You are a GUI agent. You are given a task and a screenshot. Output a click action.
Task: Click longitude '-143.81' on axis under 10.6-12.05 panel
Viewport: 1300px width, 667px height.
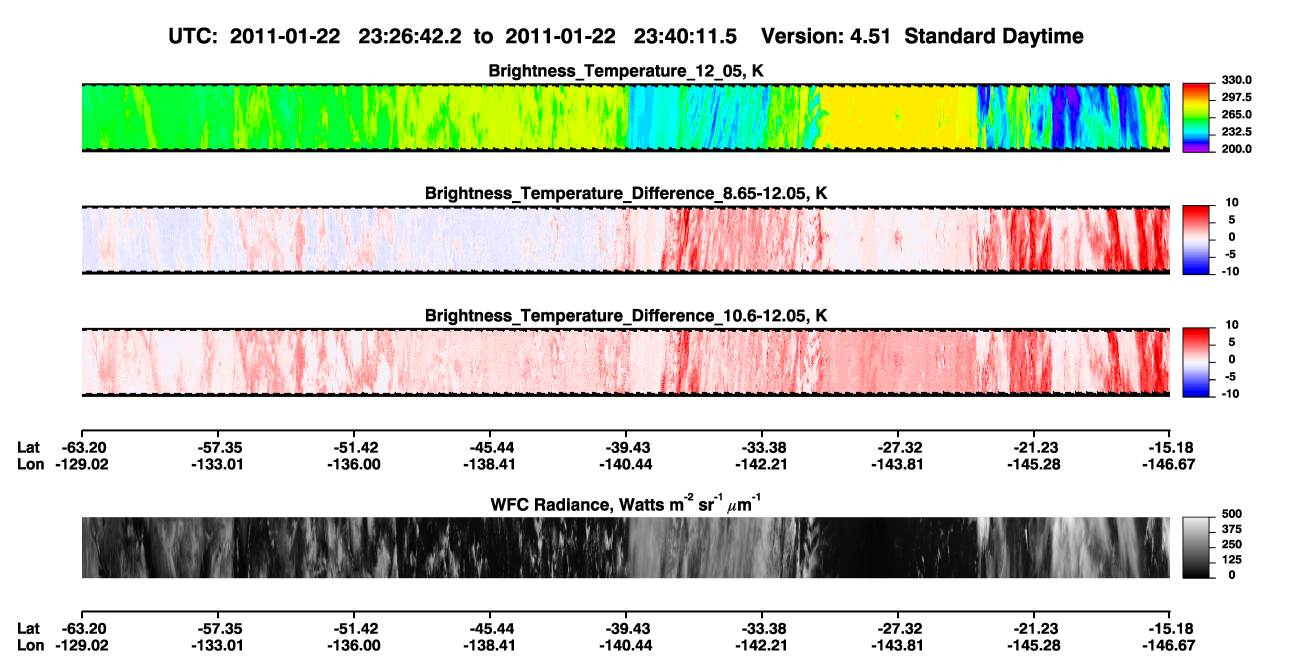pos(898,464)
